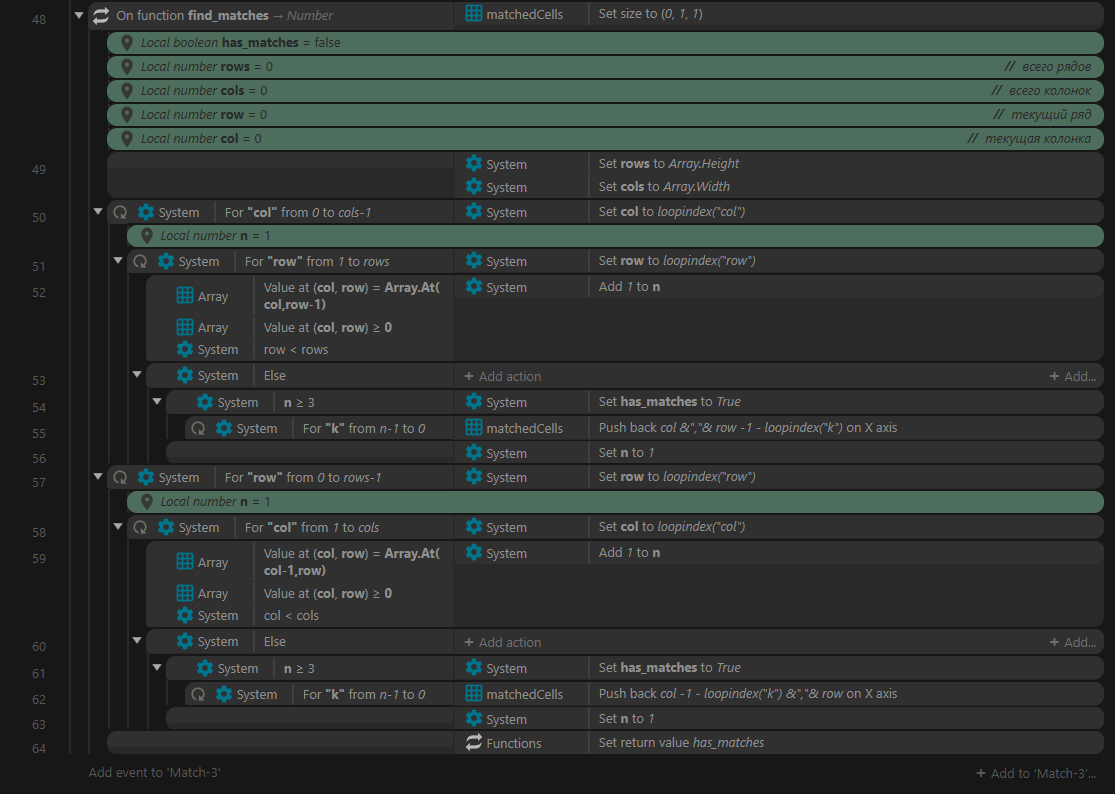Click the loop icon of 'For "col" from 1 to cols'
Image resolution: width=1115 pixels, height=794 pixels.
click(140, 527)
